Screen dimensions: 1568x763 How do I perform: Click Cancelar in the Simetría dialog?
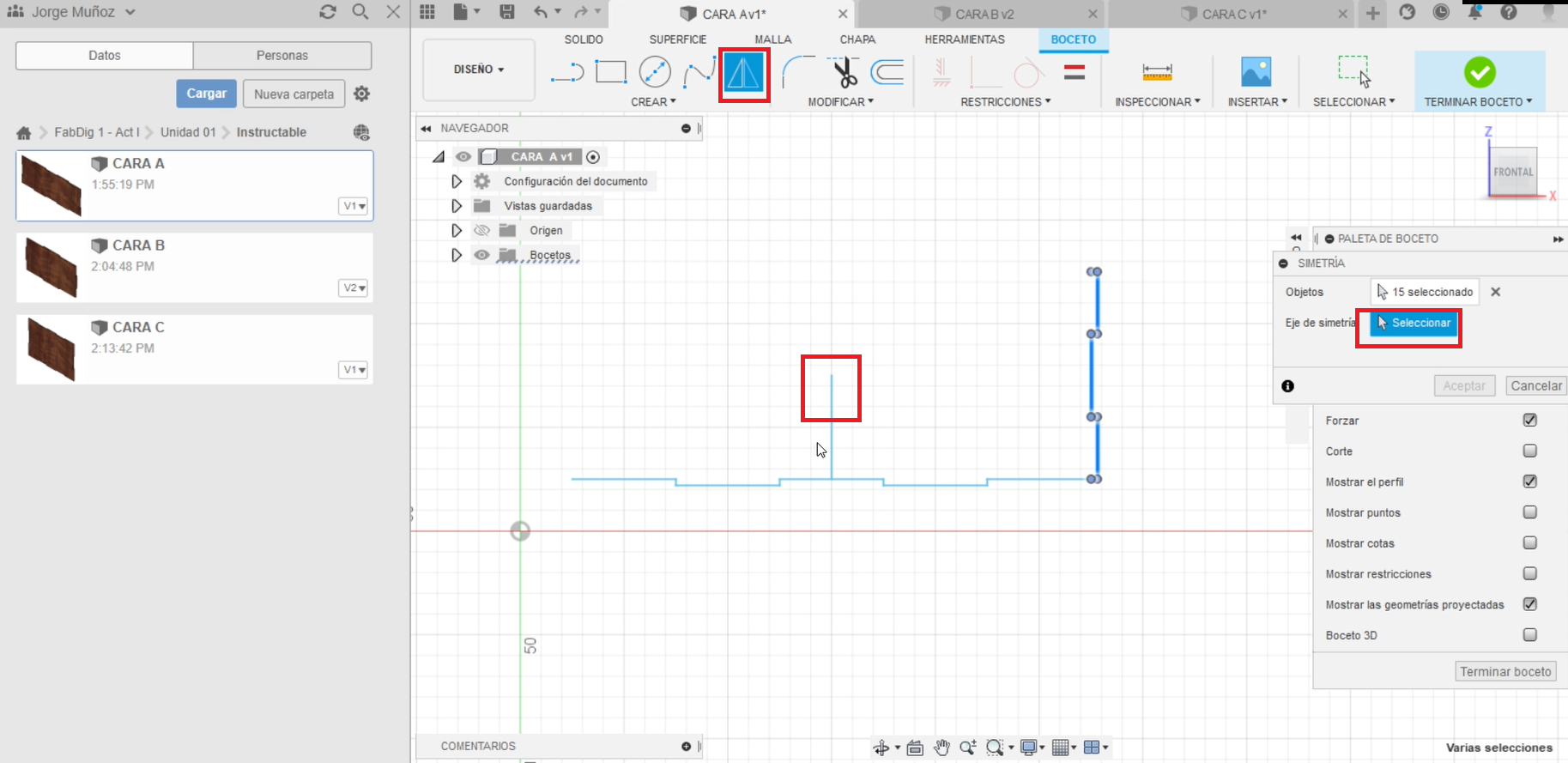[1536, 386]
